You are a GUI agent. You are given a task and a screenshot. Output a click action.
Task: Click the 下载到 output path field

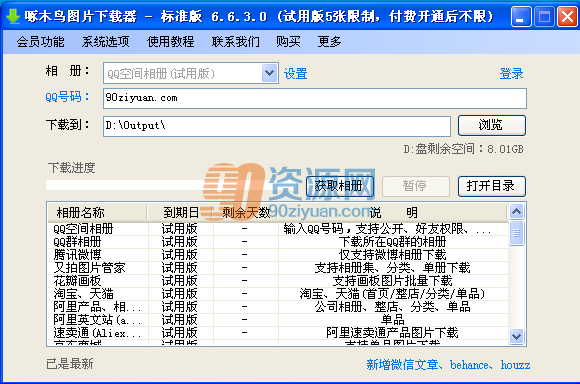point(277,126)
